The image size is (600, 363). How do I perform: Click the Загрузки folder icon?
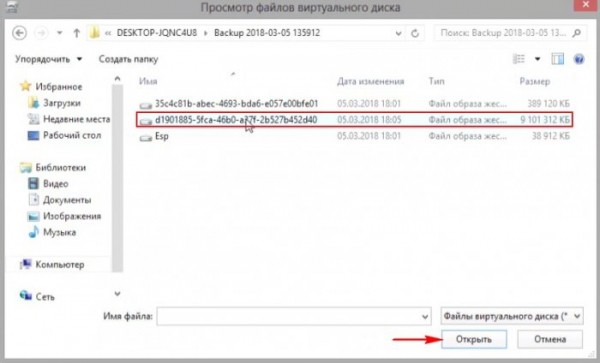34,103
